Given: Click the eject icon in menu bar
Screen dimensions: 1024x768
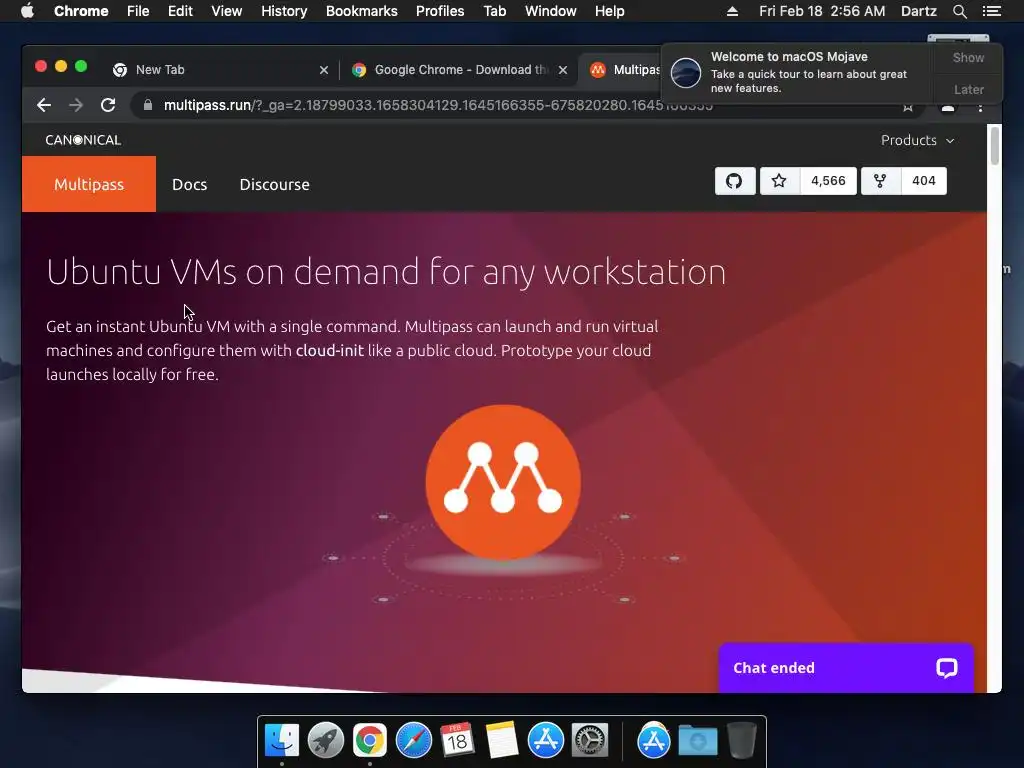Looking at the screenshot, I should [732, 11].
